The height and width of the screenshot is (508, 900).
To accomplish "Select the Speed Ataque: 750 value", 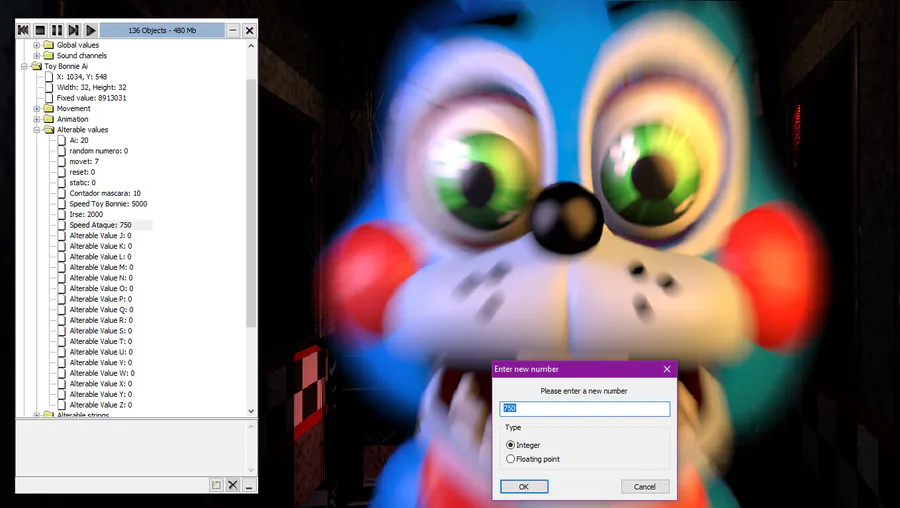I will pyautogui.click(x=100, y=225).
